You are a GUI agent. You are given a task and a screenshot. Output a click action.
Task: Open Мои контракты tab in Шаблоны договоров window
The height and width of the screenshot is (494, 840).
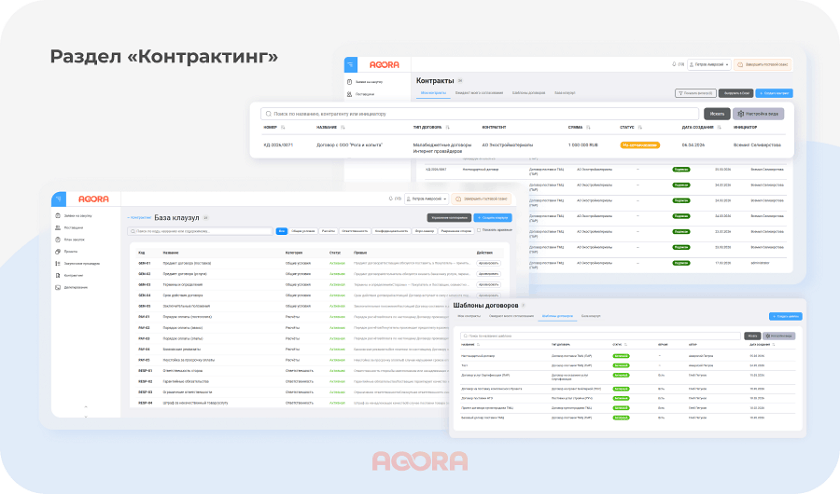[469, 316]
